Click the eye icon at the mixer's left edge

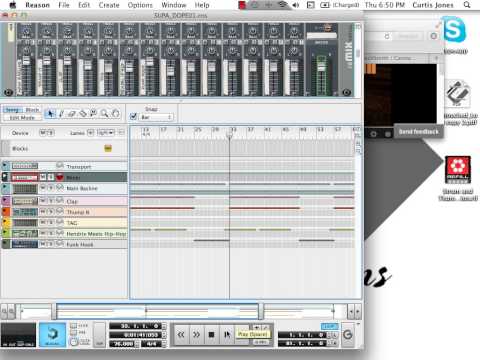[9, 92]
